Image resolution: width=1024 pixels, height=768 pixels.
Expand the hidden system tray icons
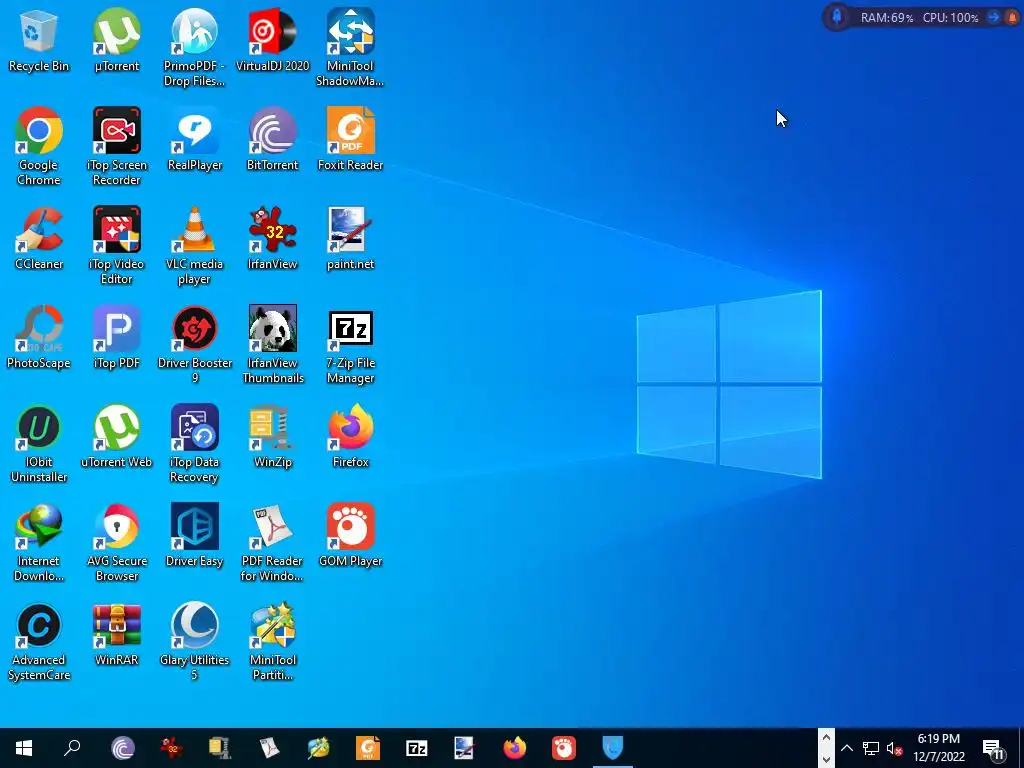(x=846, y=748)
